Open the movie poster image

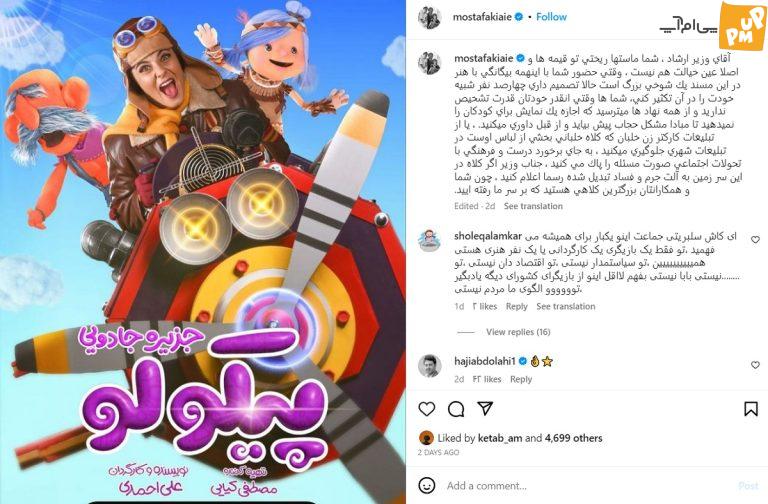click(203, 252)
